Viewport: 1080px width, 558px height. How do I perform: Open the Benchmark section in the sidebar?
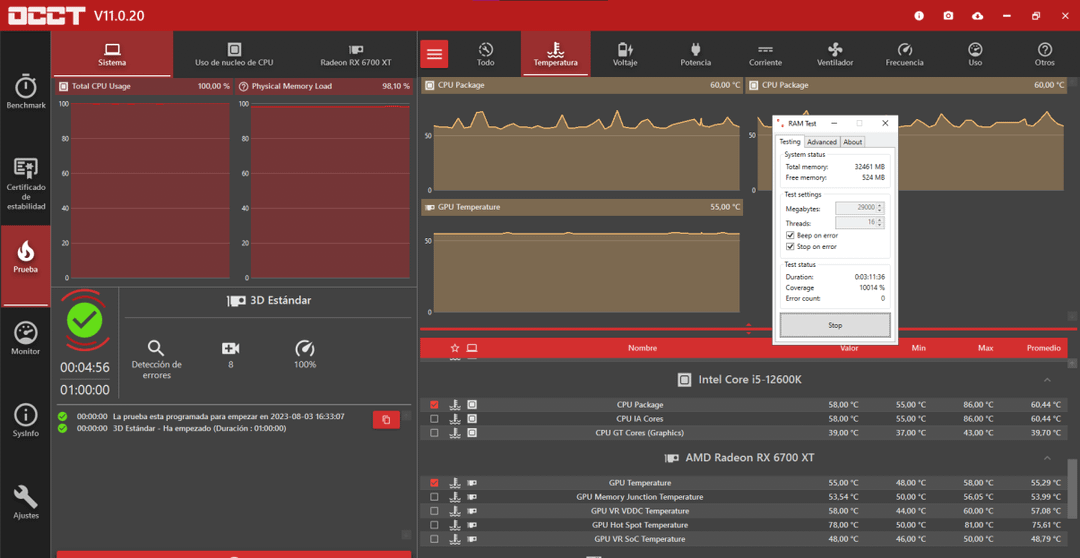point(25,93)
